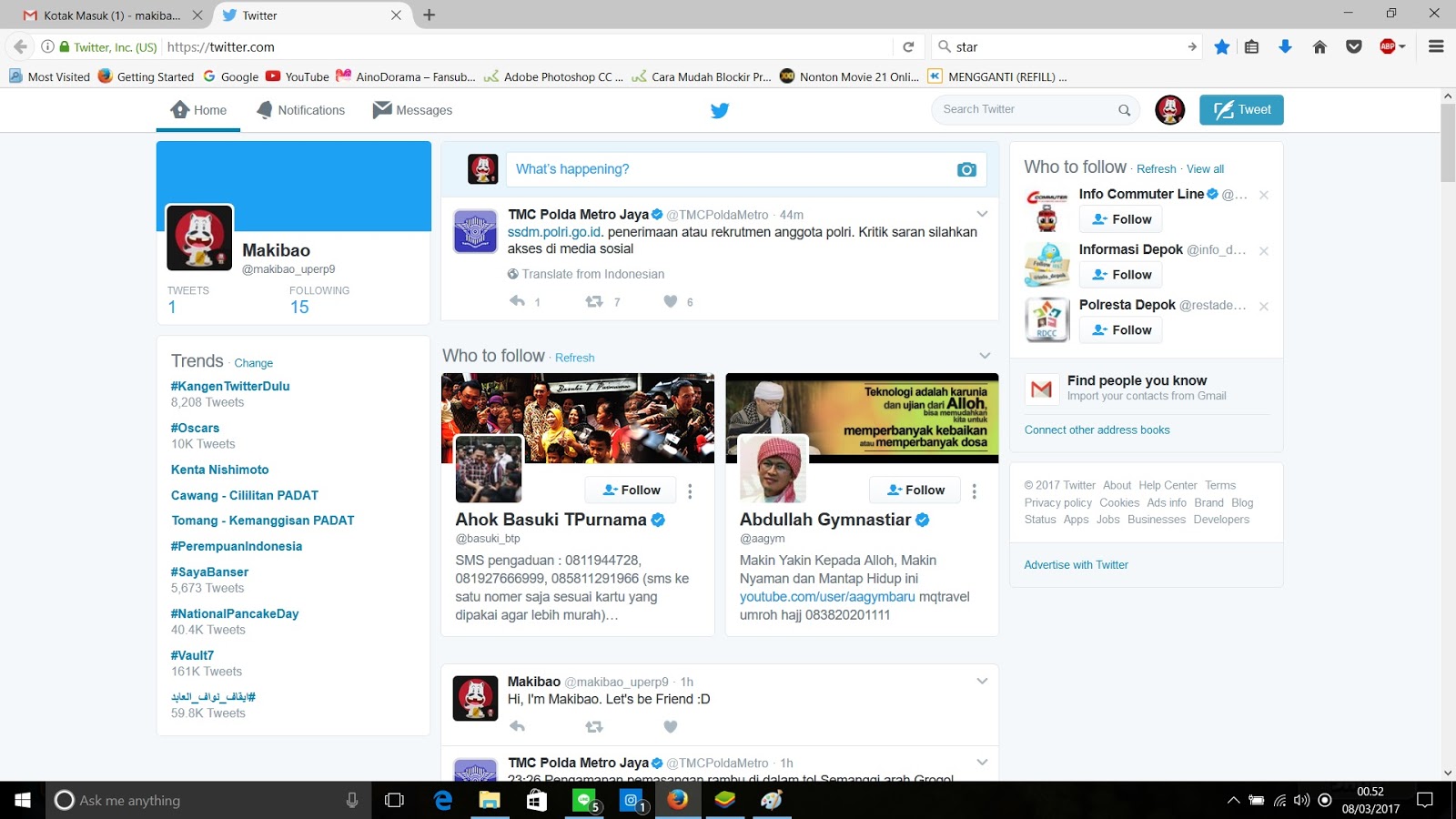Image resolution: width=1456 pixels, height=819 pixels.
Task: Click the Twitter bird logo in the navbar
Action: [x=720, y=110]
